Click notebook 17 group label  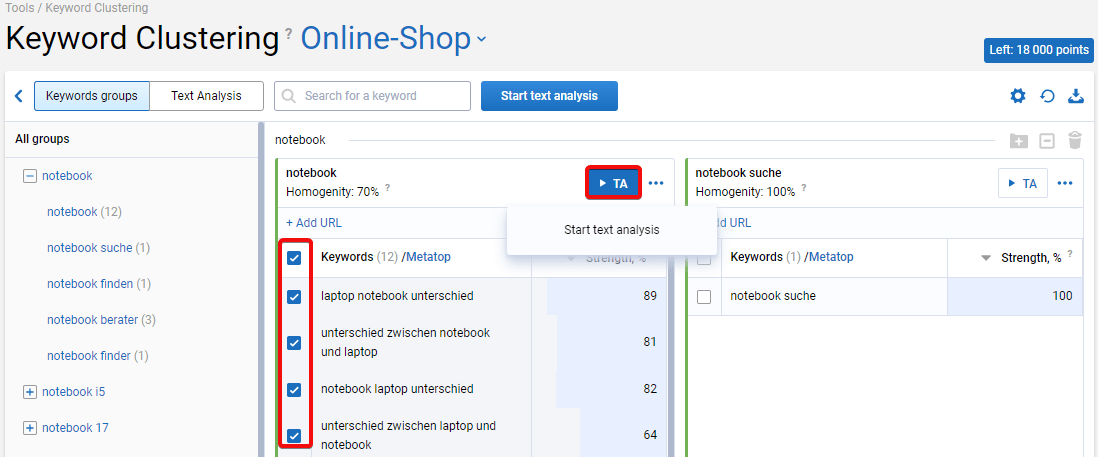click(75, 428)
